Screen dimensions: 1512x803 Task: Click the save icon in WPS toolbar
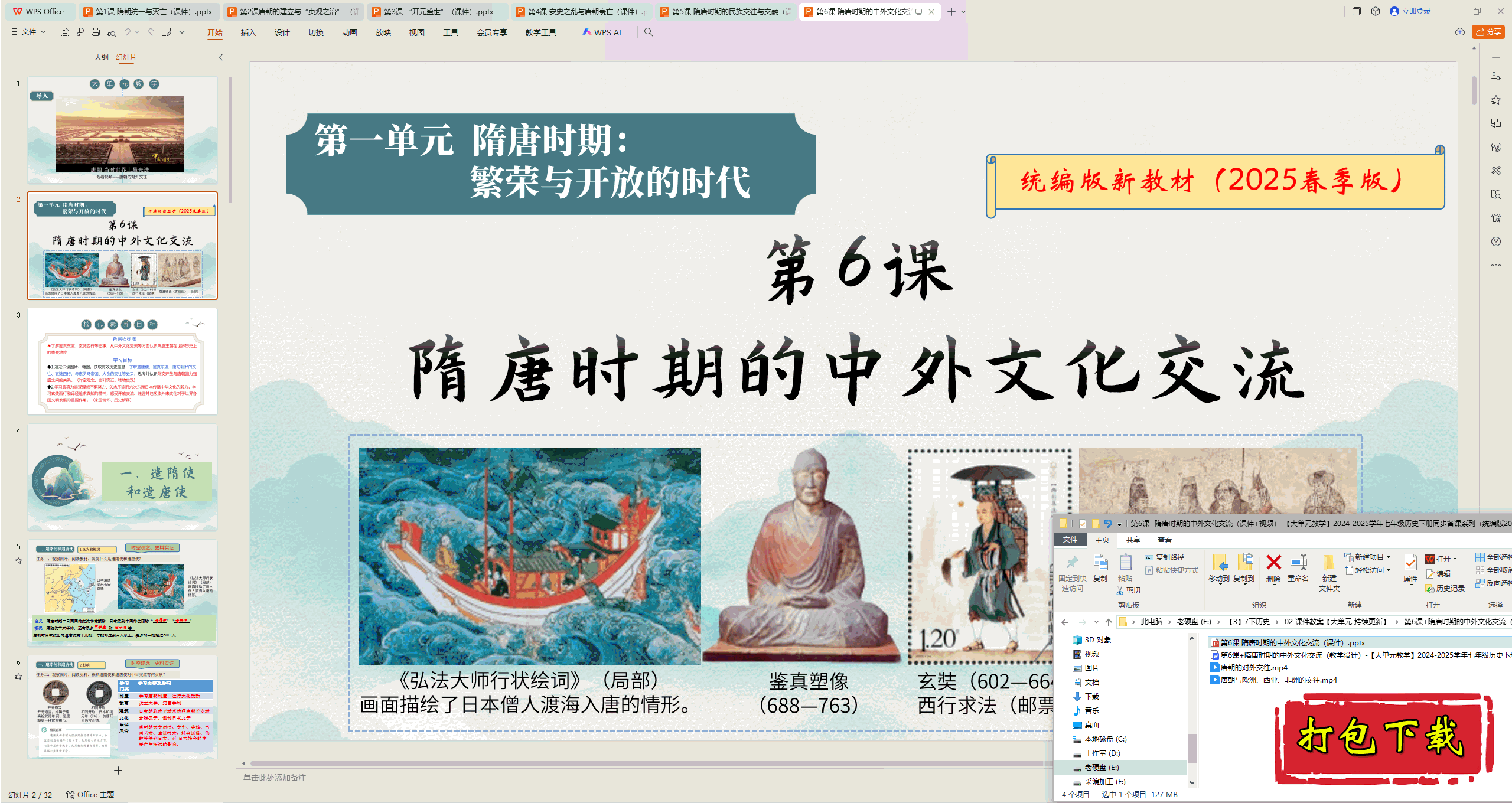(65, 32)
